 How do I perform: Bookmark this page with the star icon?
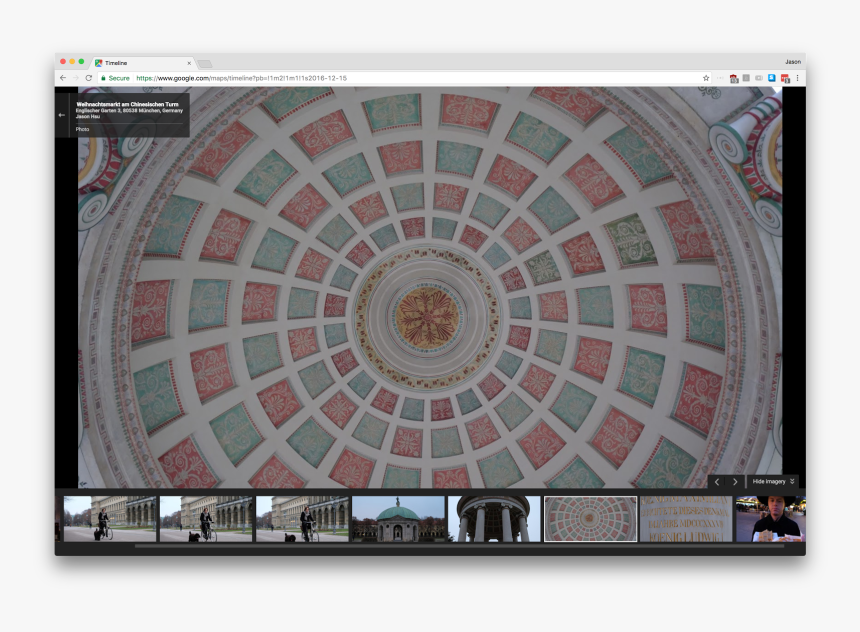point(706,78)
